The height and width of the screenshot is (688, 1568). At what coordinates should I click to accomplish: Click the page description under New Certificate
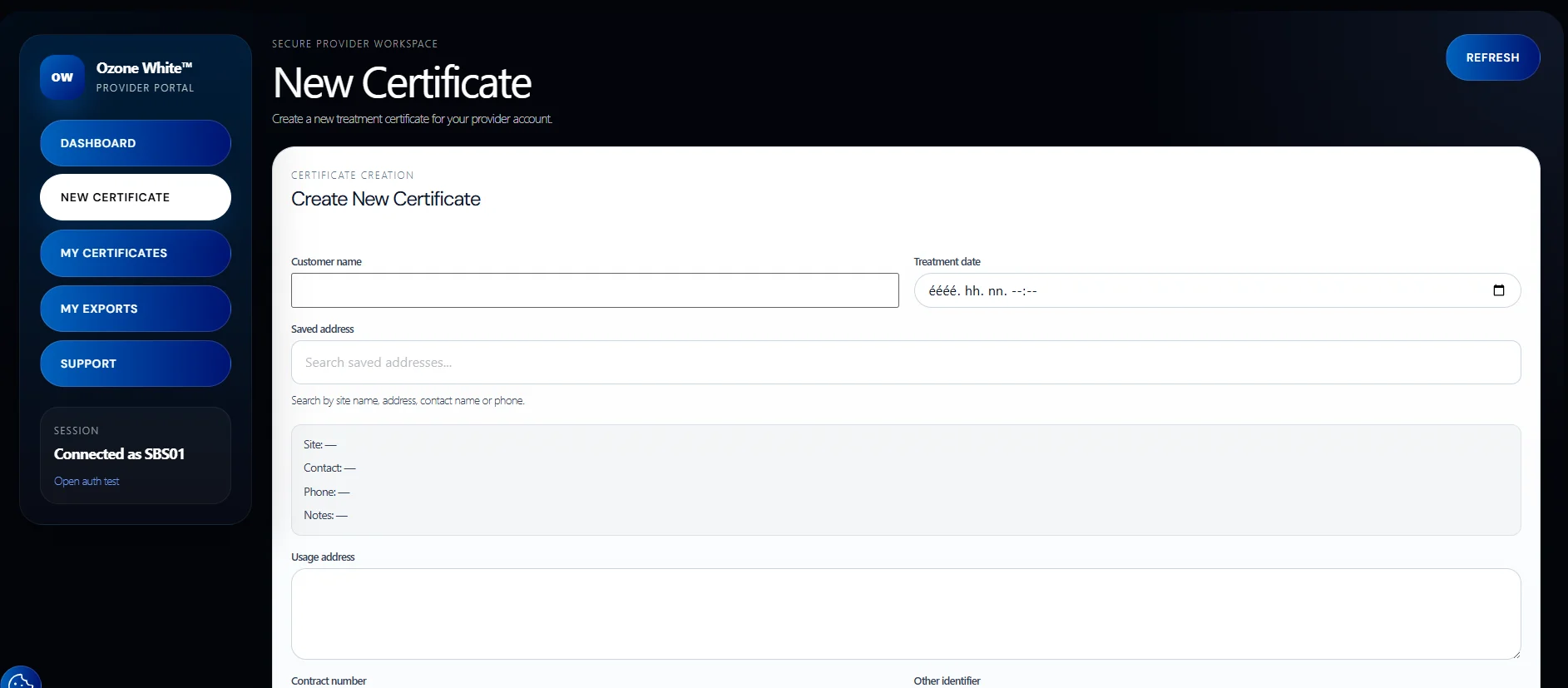click(x=412, y=119)
